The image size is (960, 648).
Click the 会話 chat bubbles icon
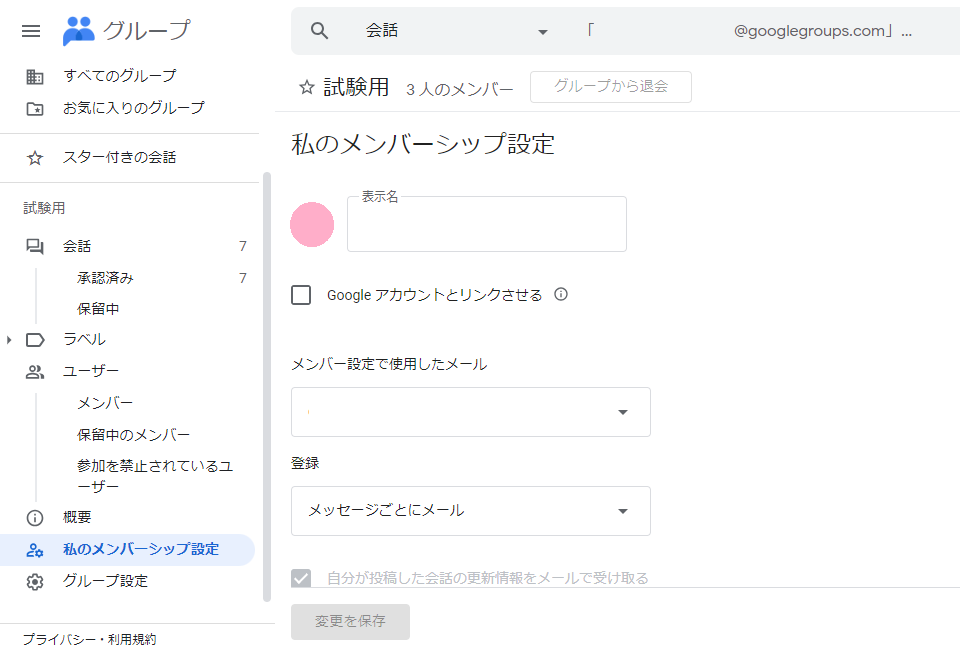pyautogui.click(x=35, y=247)
